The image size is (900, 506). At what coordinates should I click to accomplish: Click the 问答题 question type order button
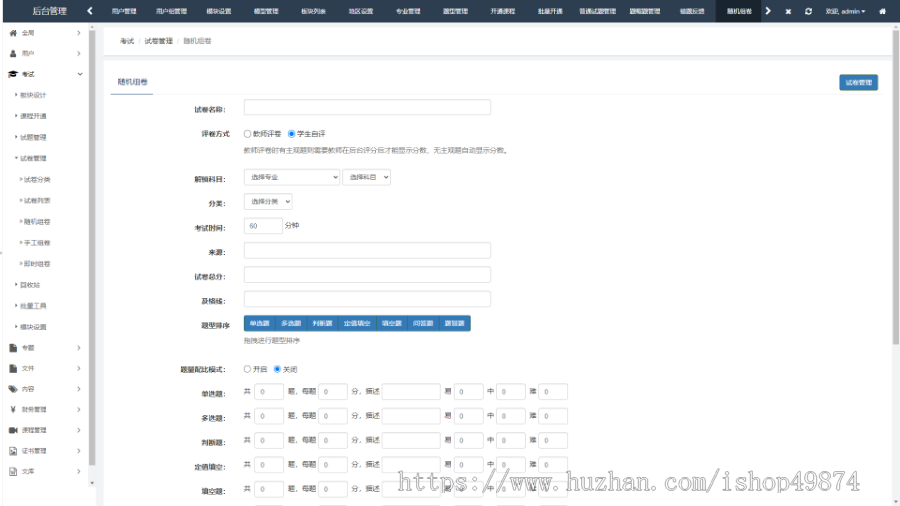point(423,324)
